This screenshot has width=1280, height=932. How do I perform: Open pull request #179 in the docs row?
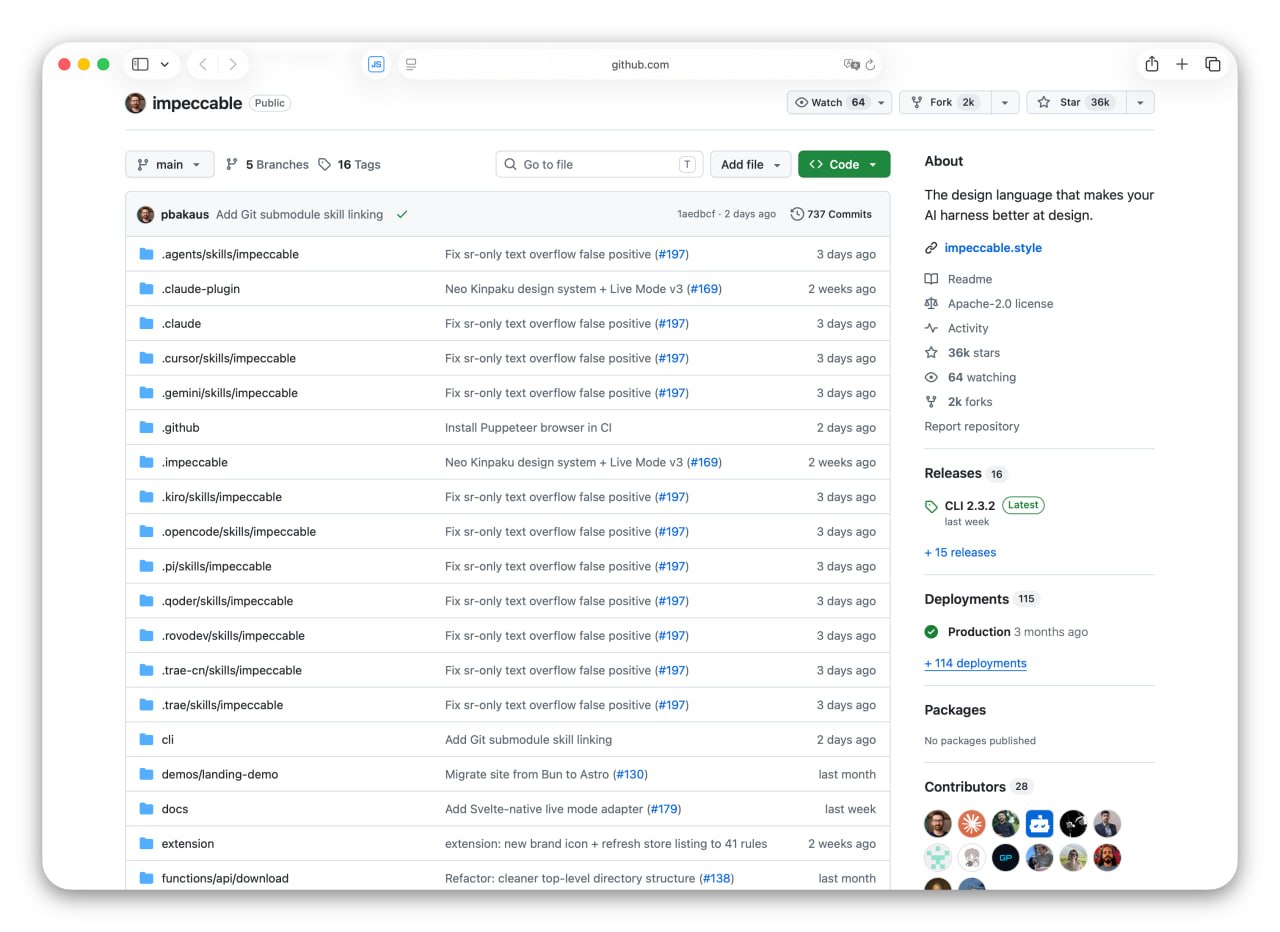click(x=664, y=808)
